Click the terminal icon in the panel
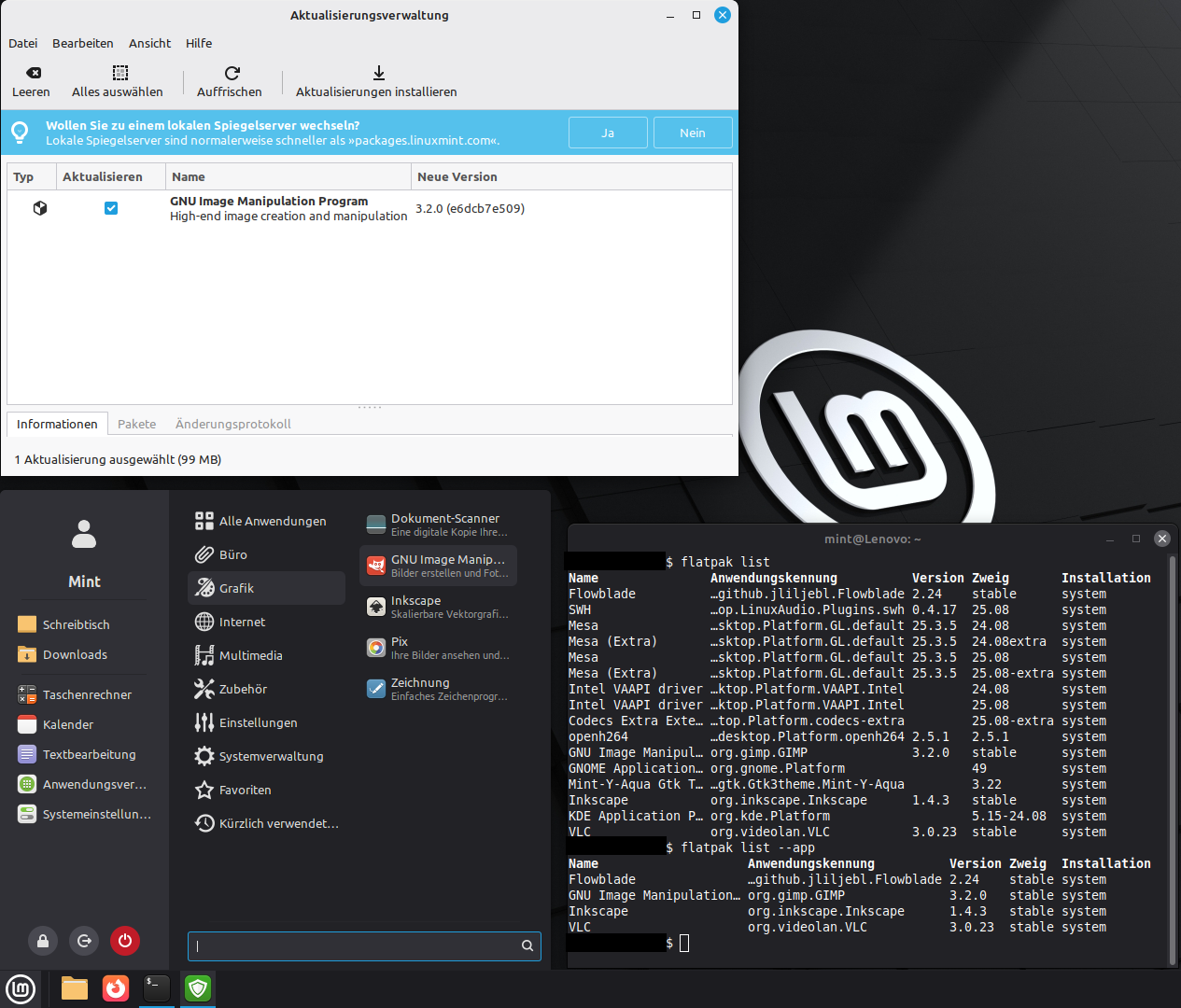This screenshot has width=1181, height=1008. point(157,988)
